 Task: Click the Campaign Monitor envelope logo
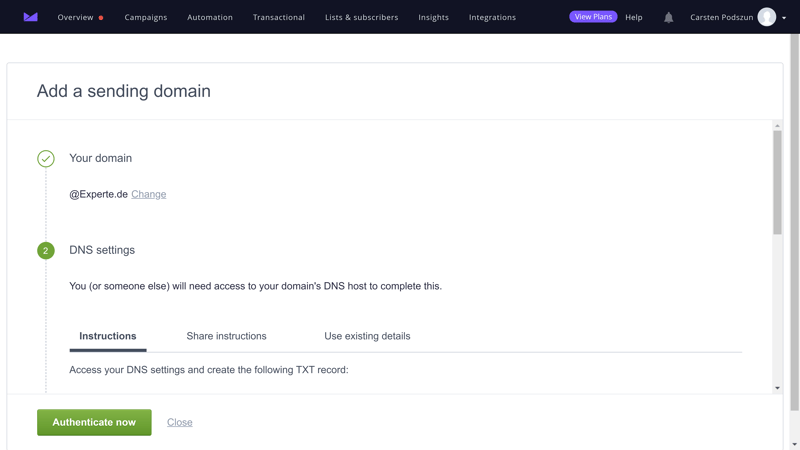coord(31,17)
